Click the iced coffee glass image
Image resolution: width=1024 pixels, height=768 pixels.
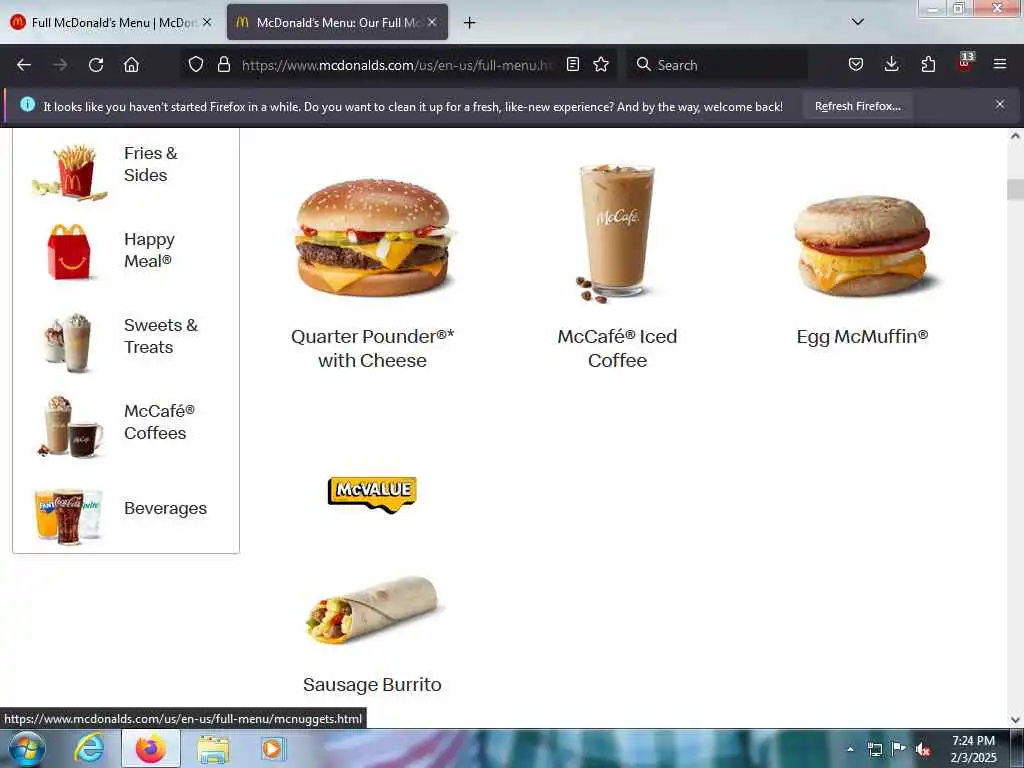pos(616,234)
